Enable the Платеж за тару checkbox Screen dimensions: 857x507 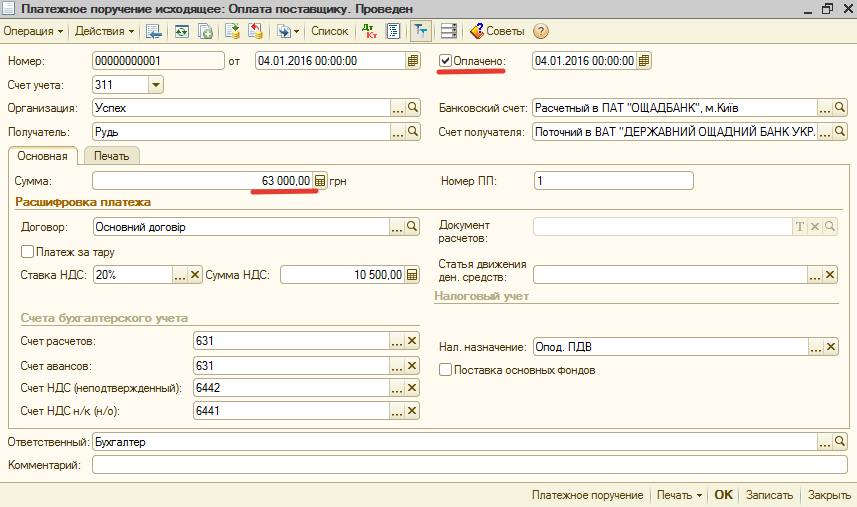point(27,252)
